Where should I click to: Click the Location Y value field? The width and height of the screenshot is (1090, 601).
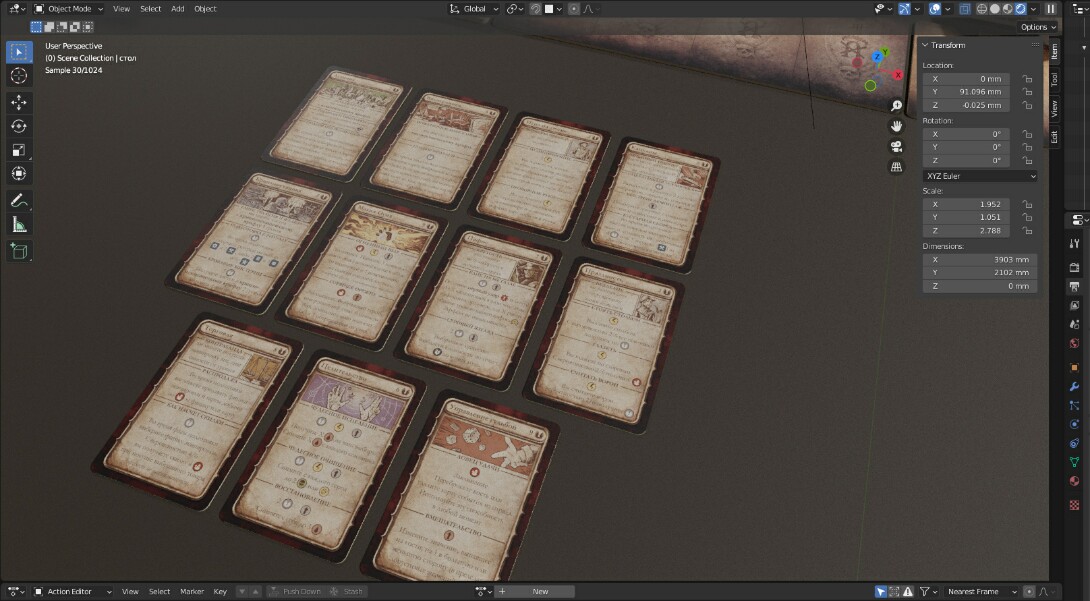pyautogui.click(x=966, y=92)
